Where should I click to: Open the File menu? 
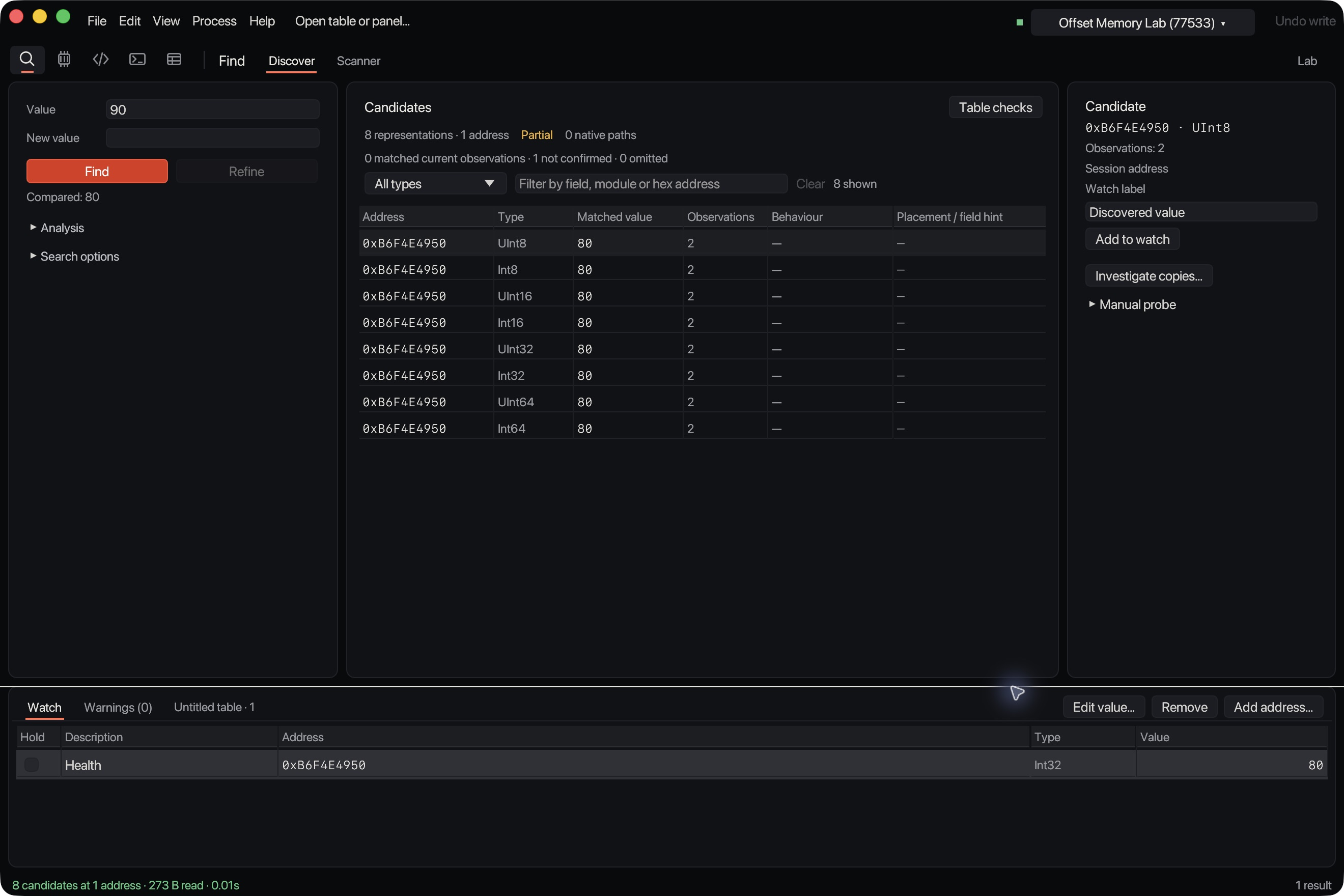[x=97, y=21]
